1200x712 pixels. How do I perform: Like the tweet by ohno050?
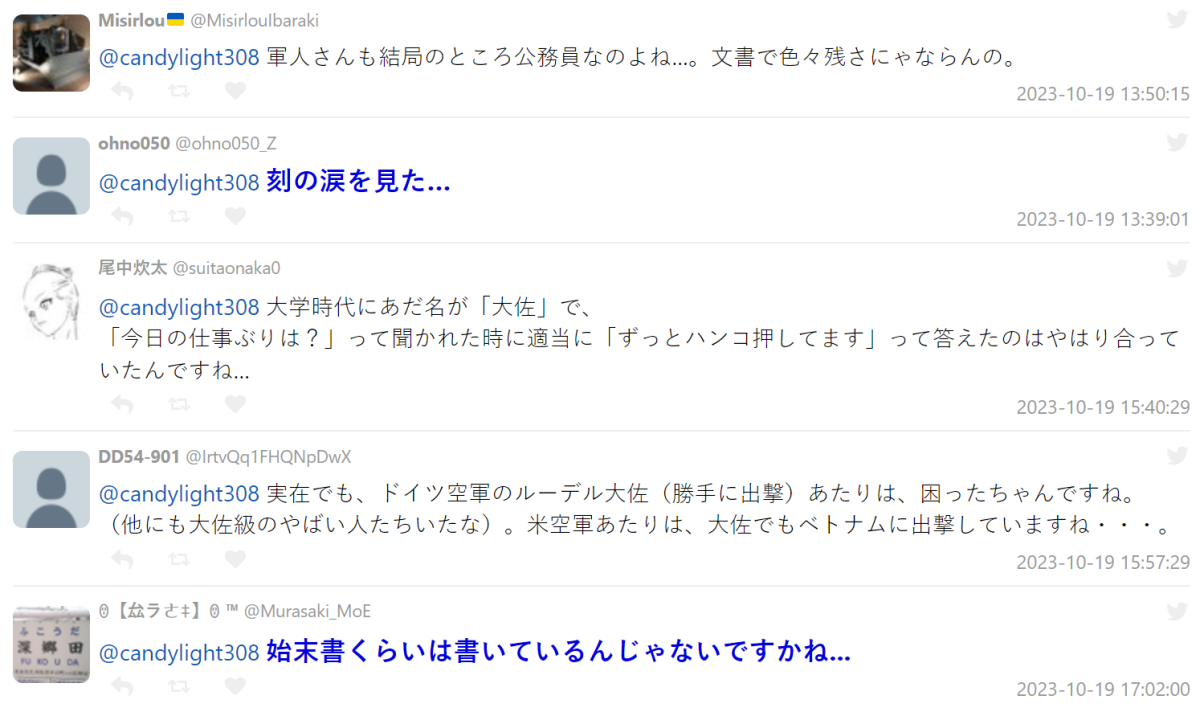(x=235, y=216)
